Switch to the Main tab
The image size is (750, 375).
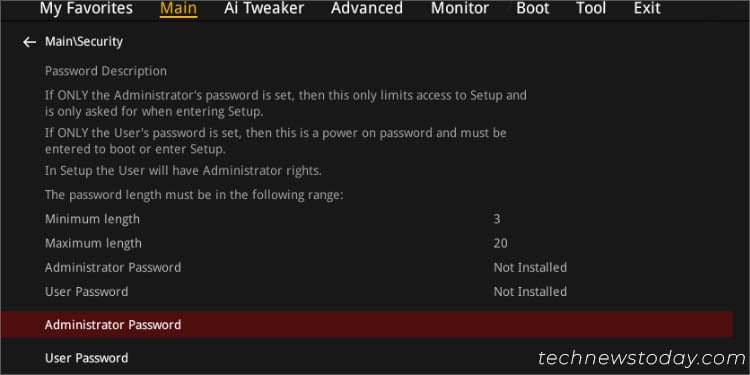[178, 8]
